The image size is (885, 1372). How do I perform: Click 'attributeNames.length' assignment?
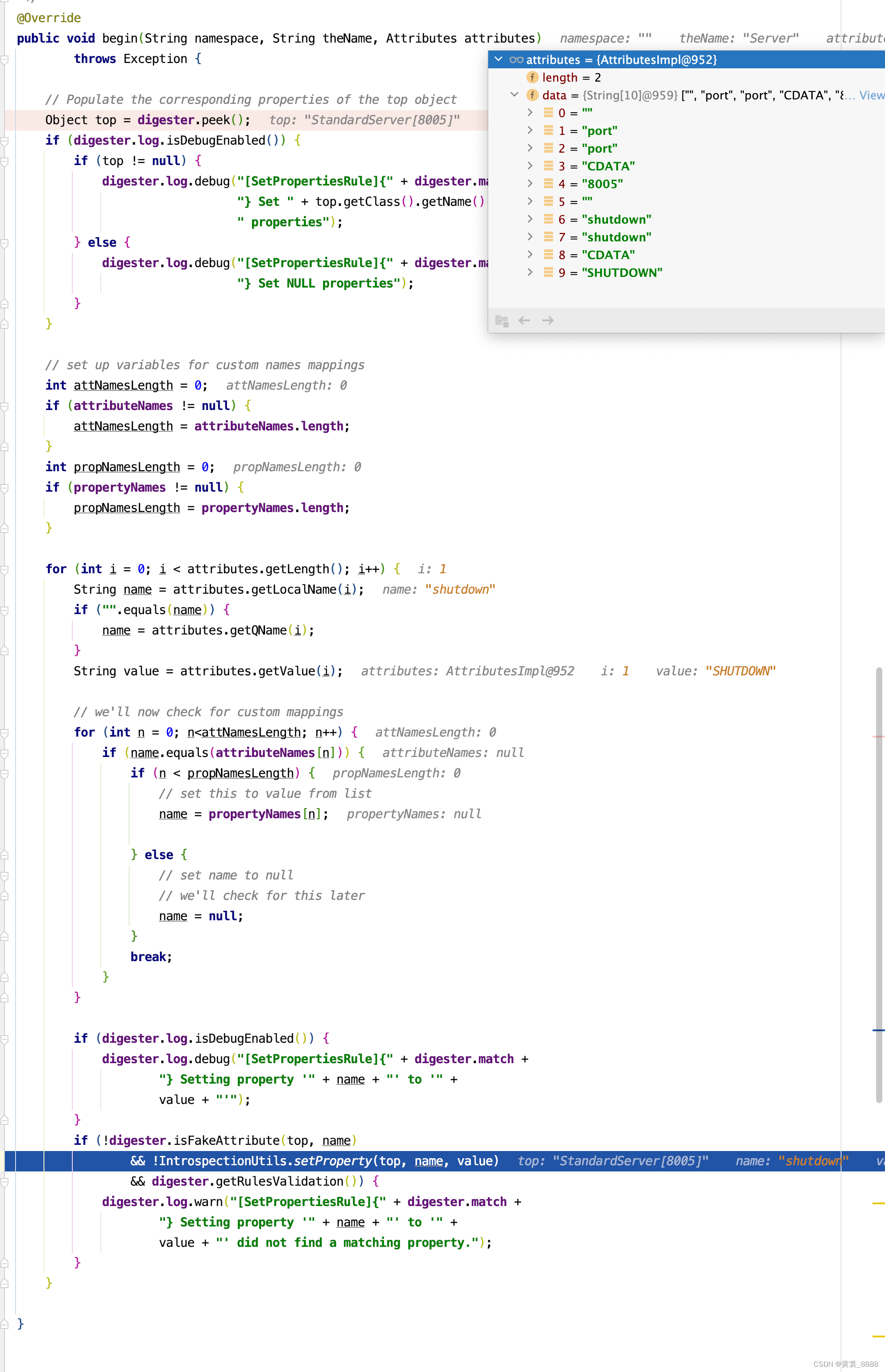(269, 426)
